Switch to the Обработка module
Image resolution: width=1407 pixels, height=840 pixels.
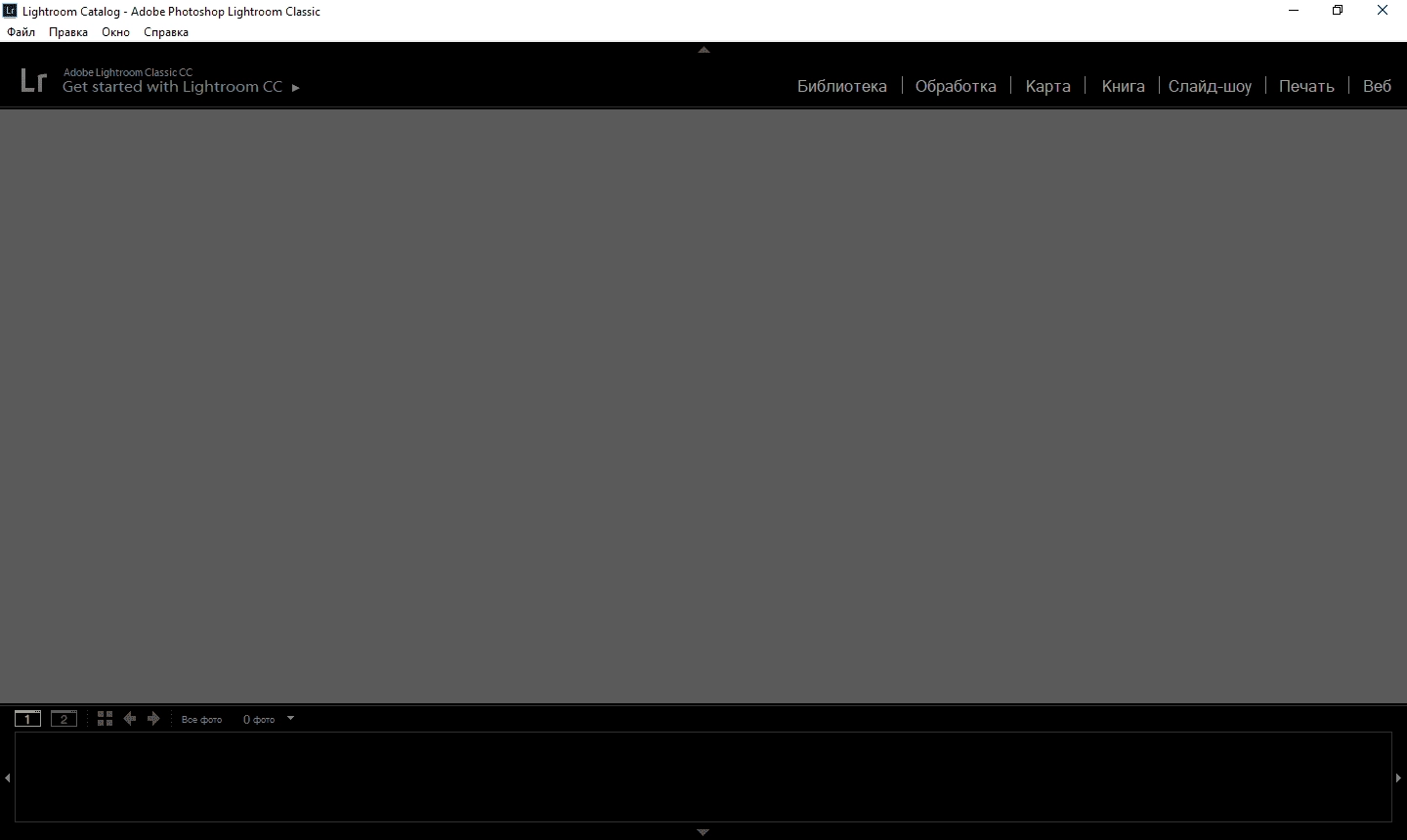pyautogui.click(x=956, y=86)
